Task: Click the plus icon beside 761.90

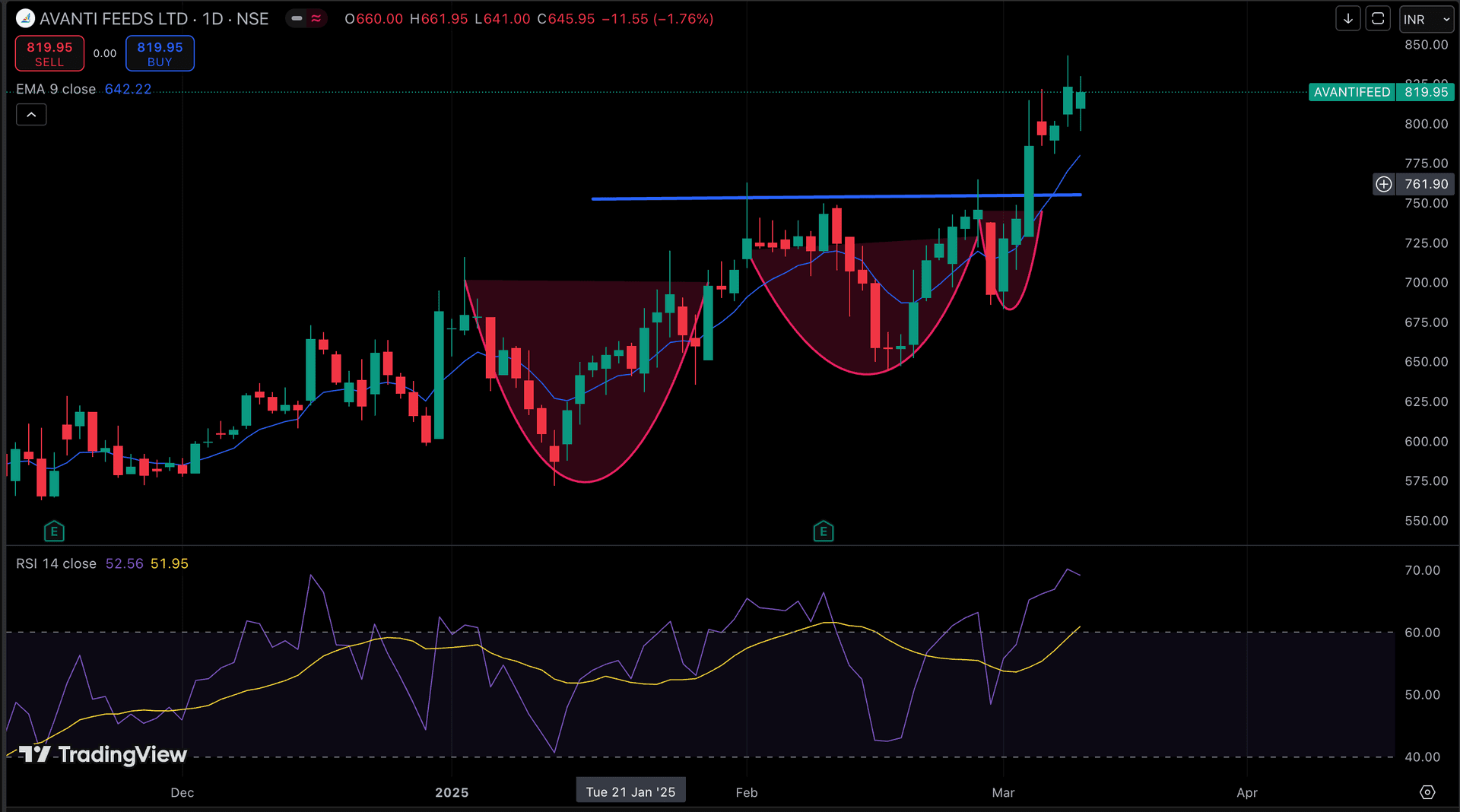Action: click(1384, 184)
